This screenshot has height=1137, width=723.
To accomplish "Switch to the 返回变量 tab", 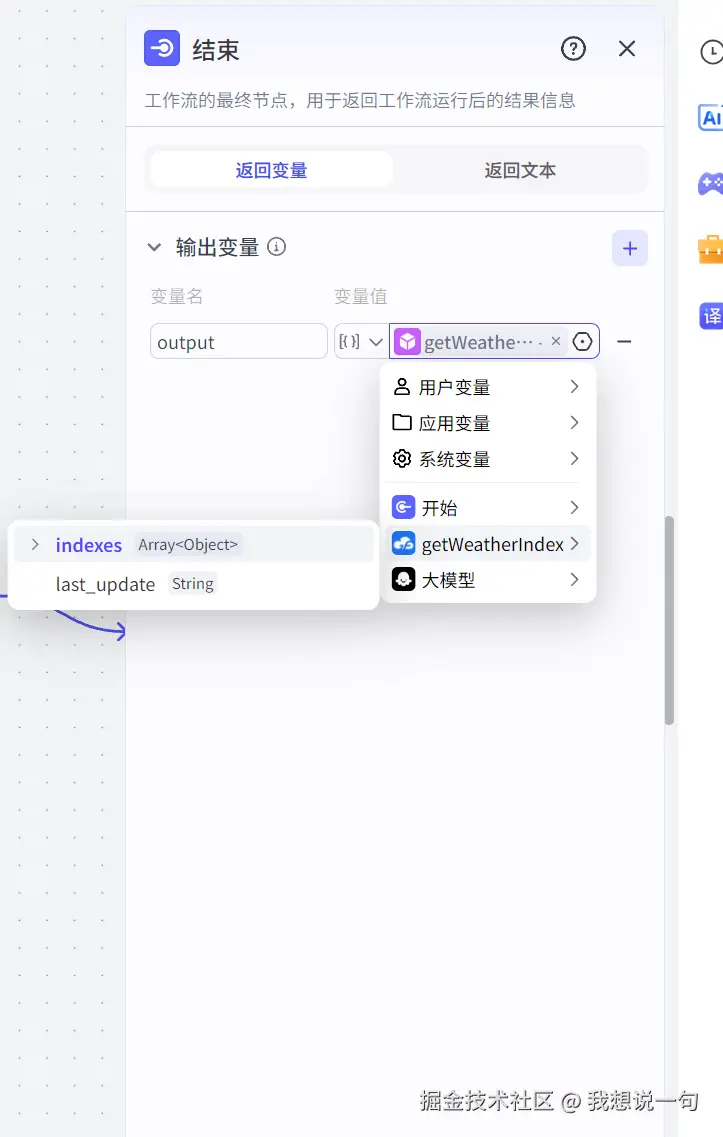I will pos(271,170).
